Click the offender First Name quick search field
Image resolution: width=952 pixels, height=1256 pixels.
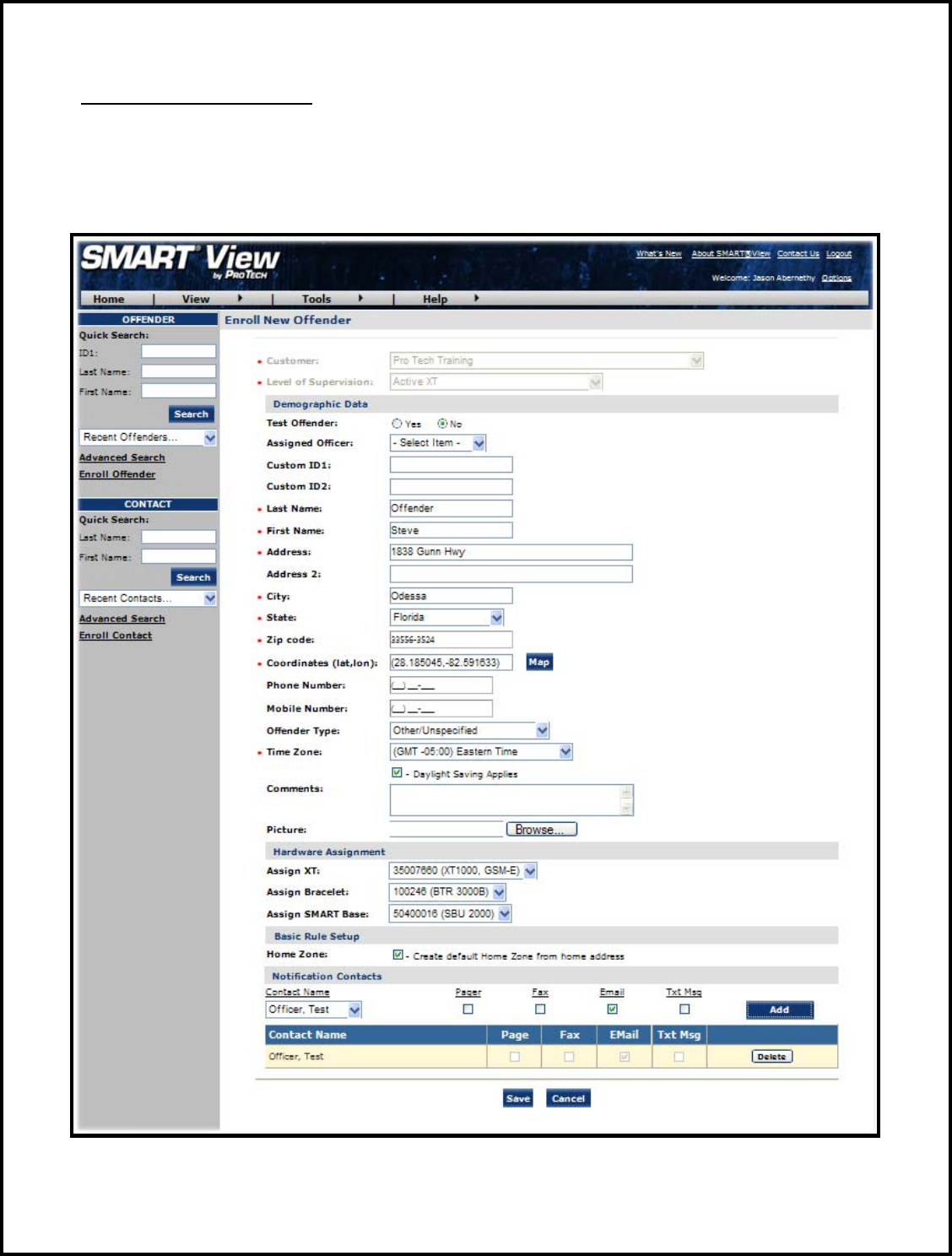(x=179, y=391)
